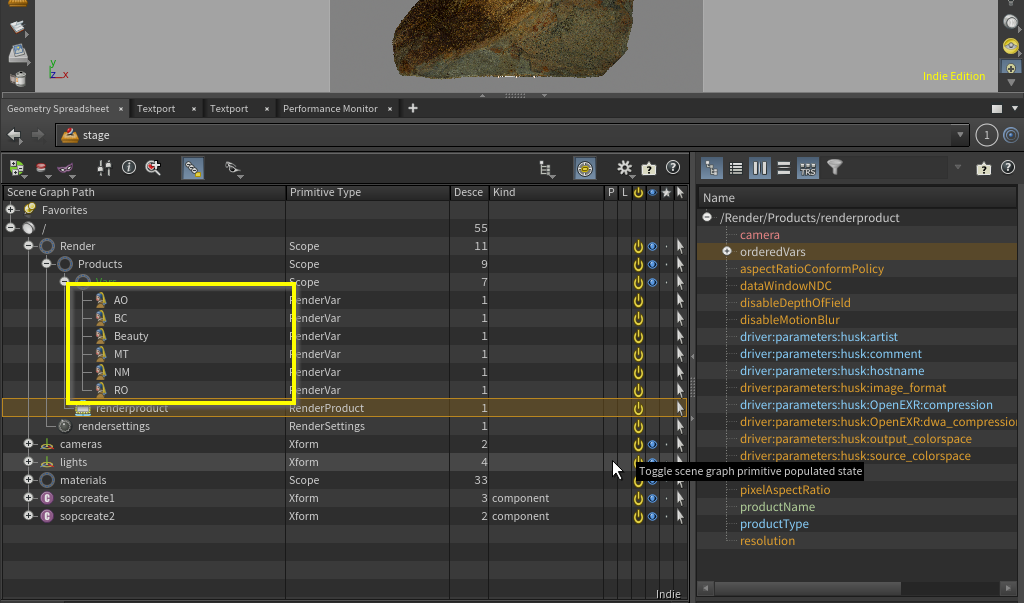Click the help clipboard icon in scene graph tree
This screenshot has width=1024, height=603.
[648, 169]
